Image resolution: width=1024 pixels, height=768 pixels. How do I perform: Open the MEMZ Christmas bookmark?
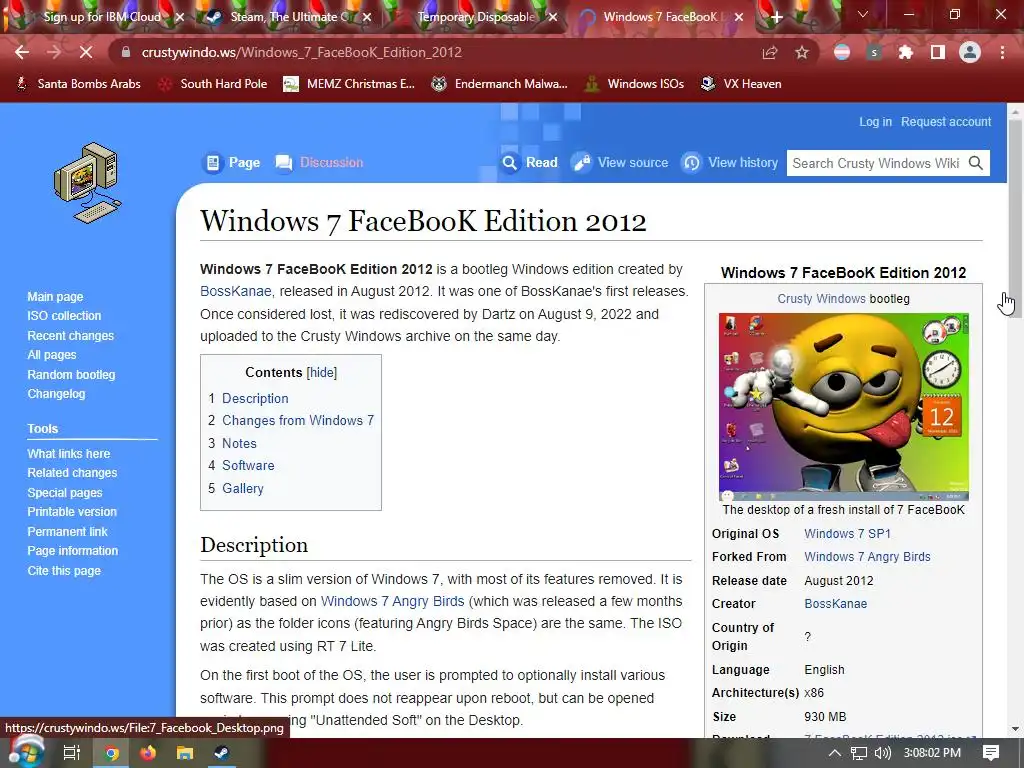click(x=349, y=84)
